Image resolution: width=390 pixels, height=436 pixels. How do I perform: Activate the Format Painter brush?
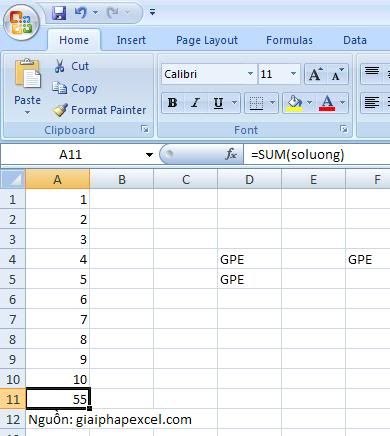(60, 110)
